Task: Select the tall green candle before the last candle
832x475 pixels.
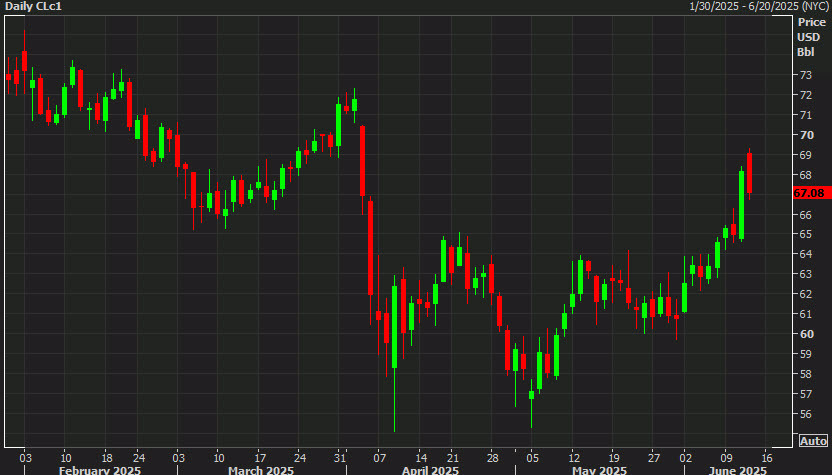Action: [x=741, y=204]
